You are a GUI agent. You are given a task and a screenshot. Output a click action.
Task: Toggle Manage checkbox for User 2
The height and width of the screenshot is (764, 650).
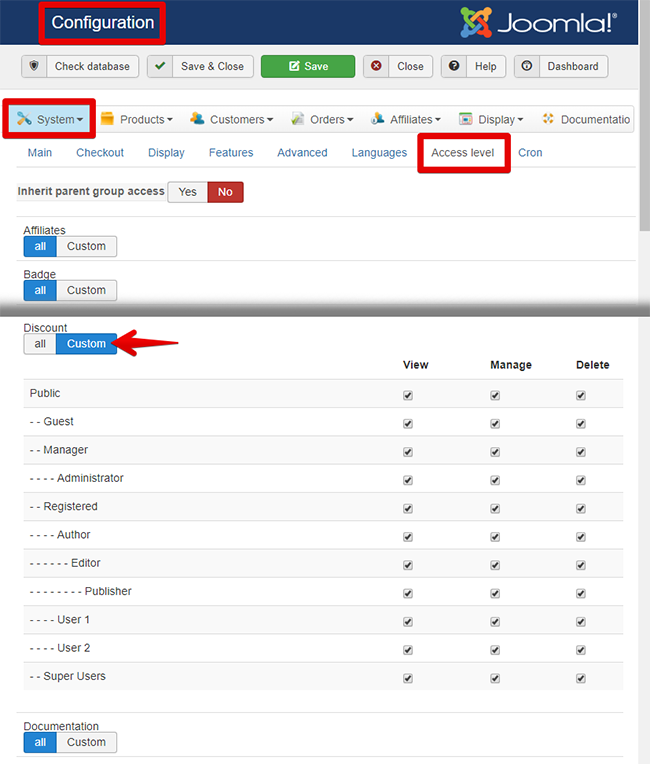[x=495, y=649]
